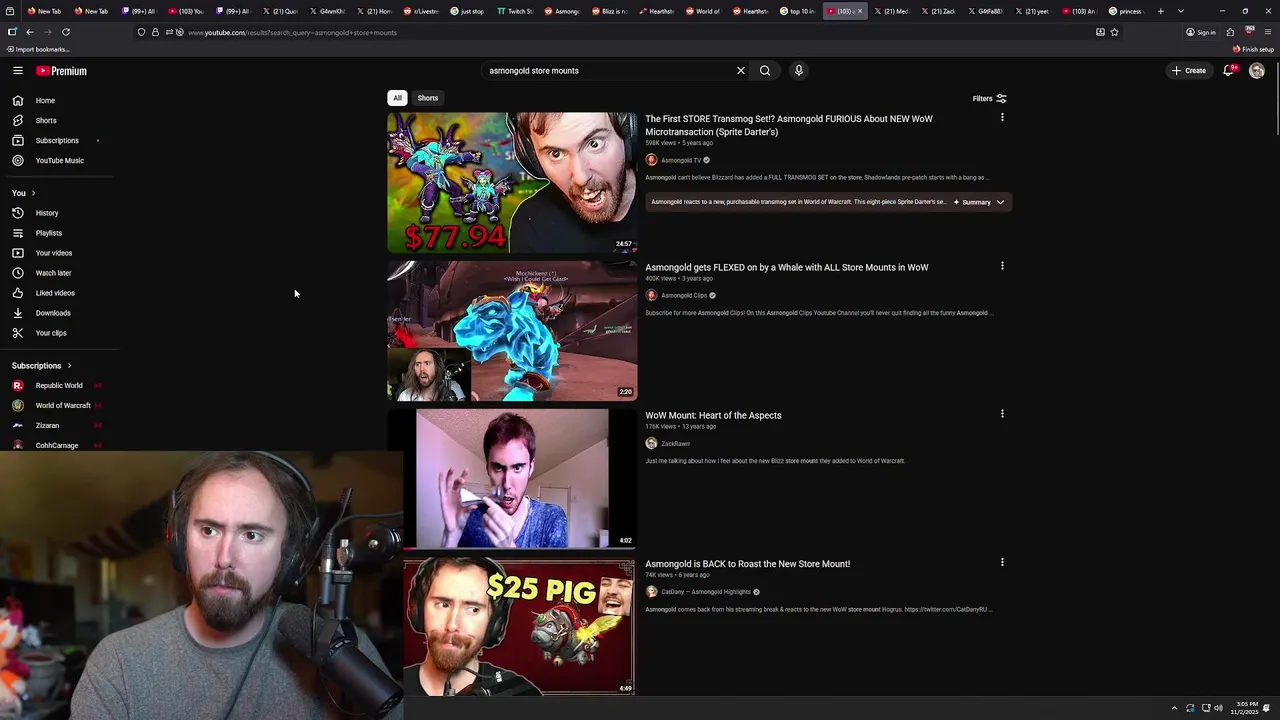The width and height of the screenshot is (1280, 720).
Task: Click the Create button
Action: tap(1189, 71)
